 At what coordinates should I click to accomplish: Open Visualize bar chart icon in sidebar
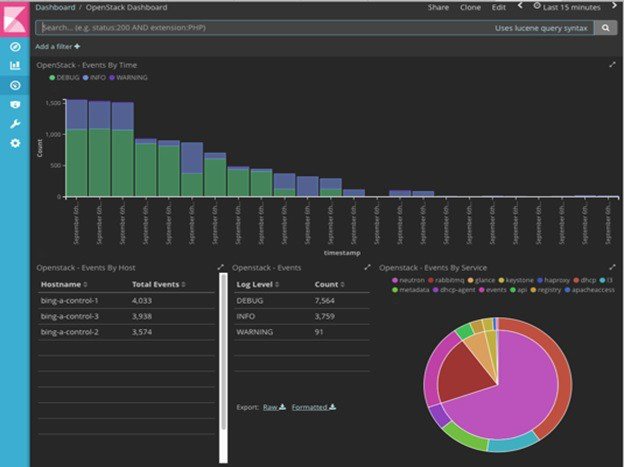15,65
